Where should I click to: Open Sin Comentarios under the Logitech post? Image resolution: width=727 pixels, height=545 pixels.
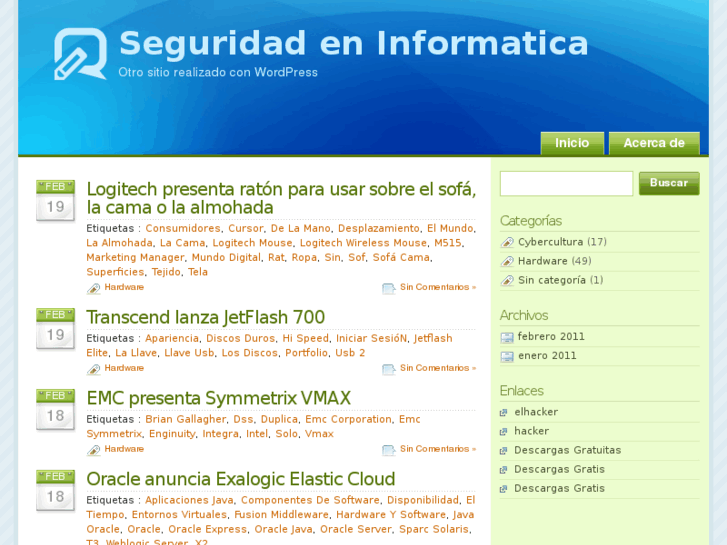(x=438, y=287)
